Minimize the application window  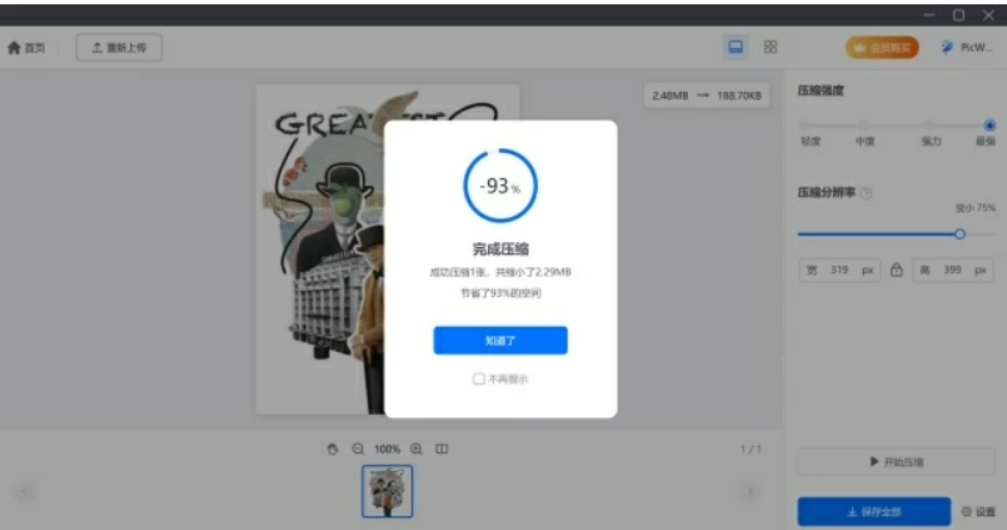[929, 15]
